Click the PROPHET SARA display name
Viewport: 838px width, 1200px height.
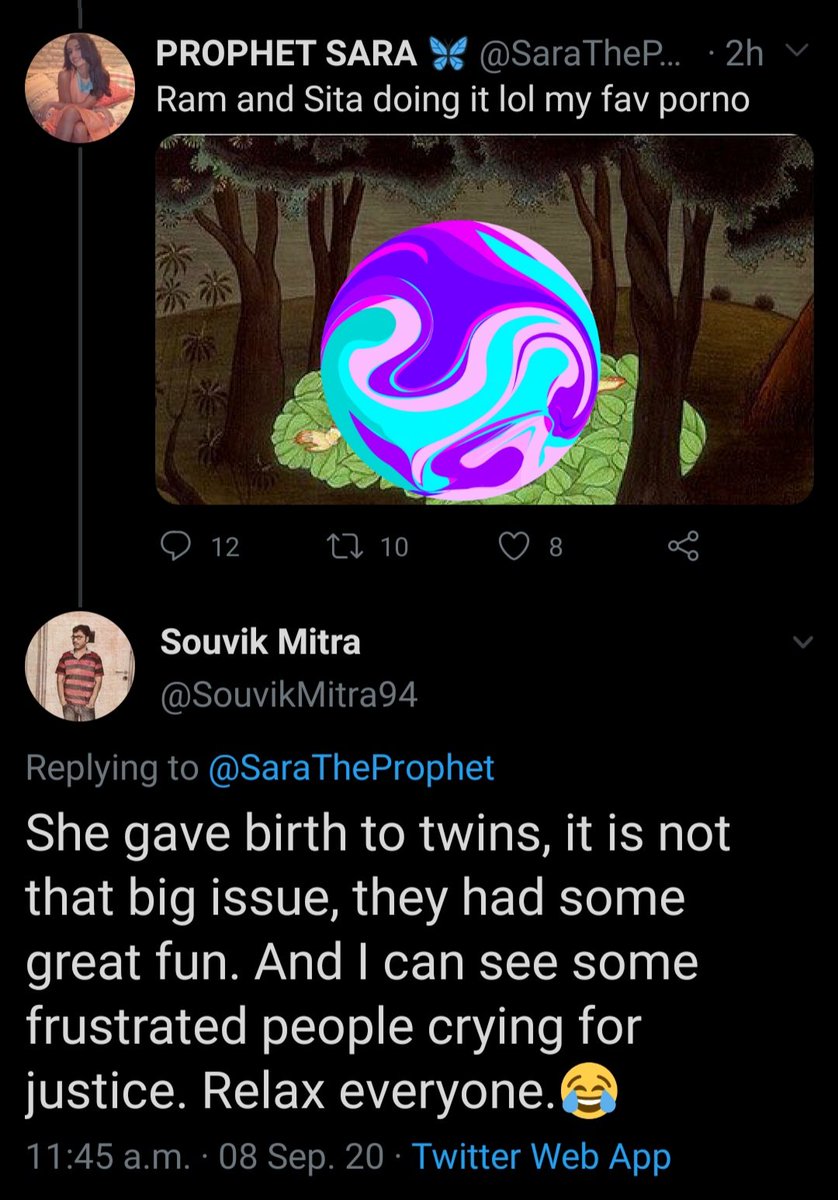click(288, 56)
